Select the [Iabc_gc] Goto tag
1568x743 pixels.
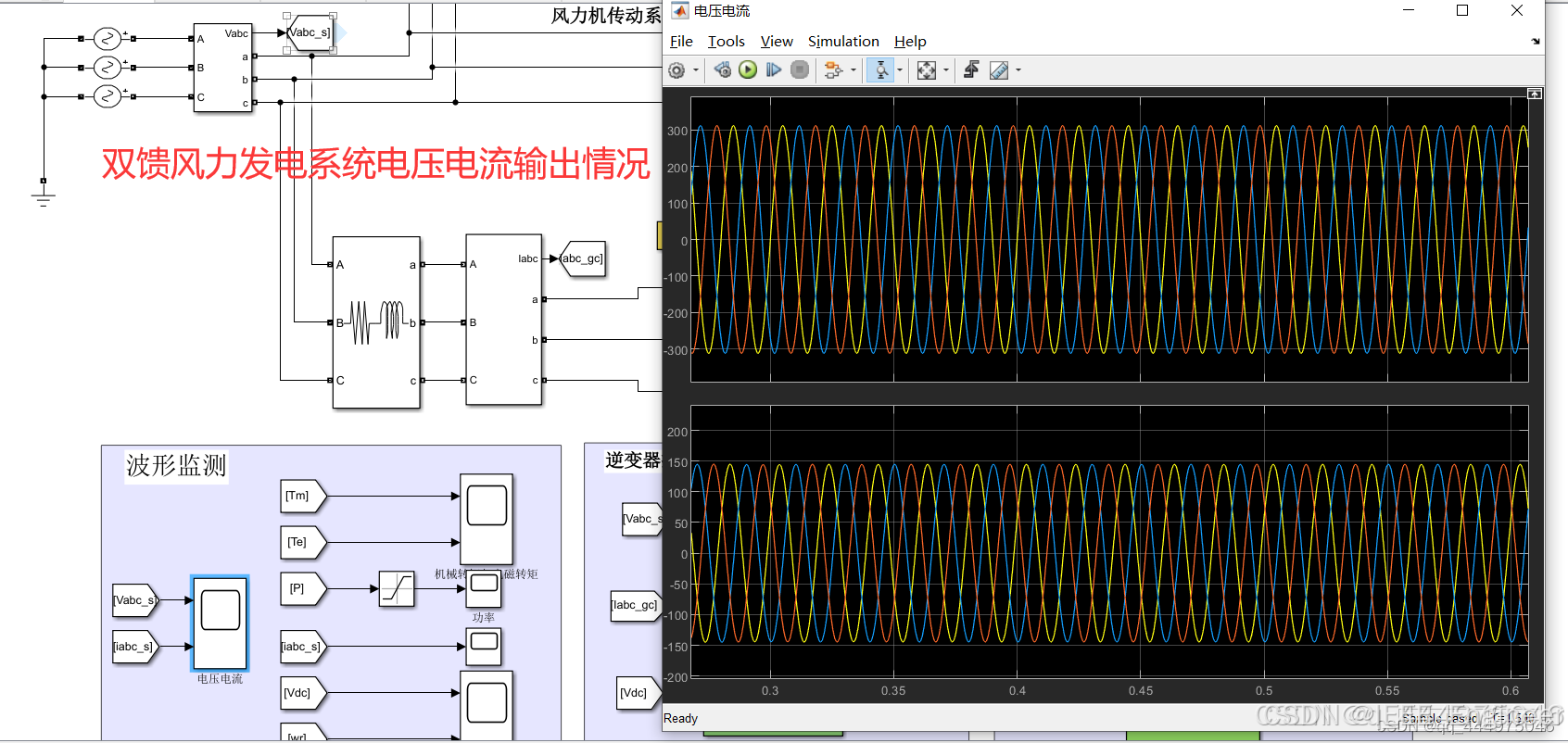tap(583, 259)
